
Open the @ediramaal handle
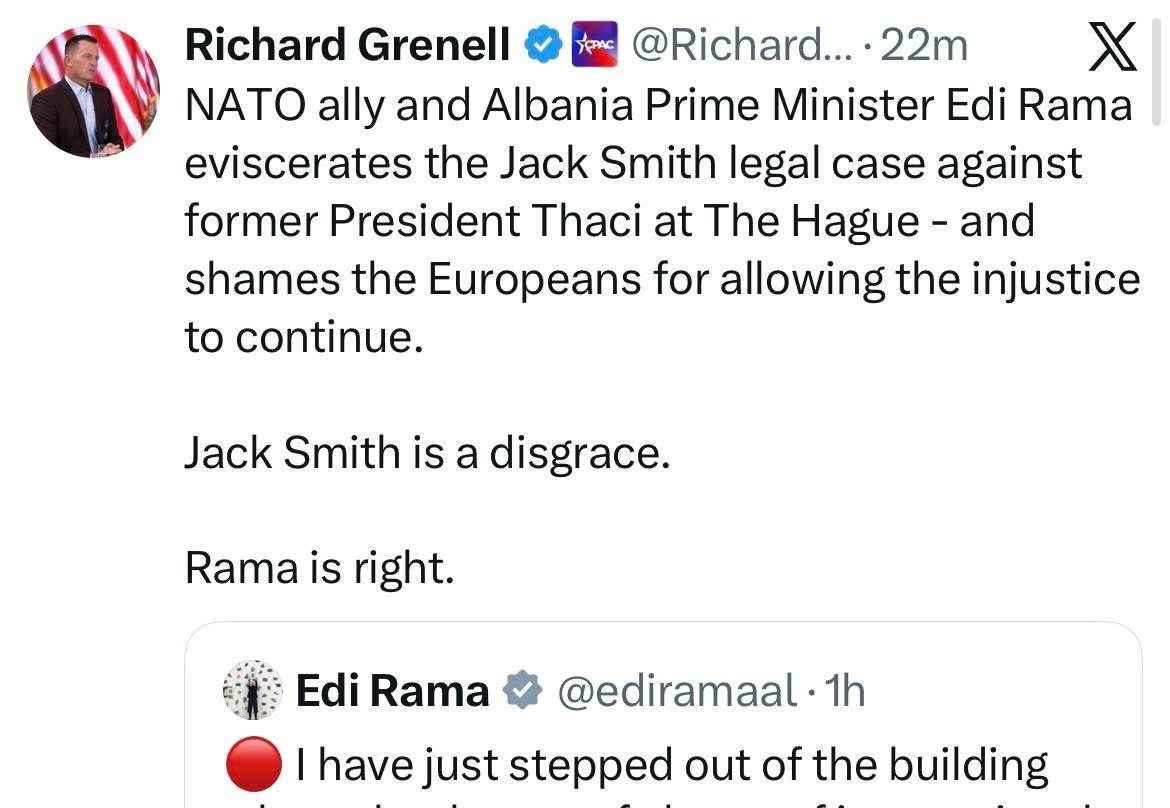[676, 691]
